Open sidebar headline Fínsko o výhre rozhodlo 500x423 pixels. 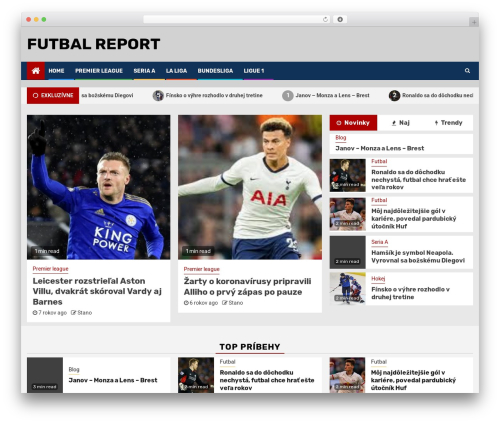click(410, 293)
